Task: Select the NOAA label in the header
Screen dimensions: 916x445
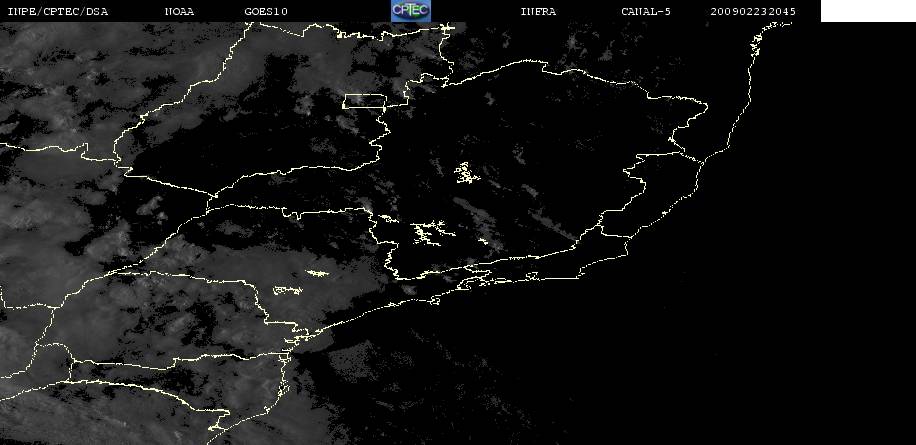Action: [179, 11]
